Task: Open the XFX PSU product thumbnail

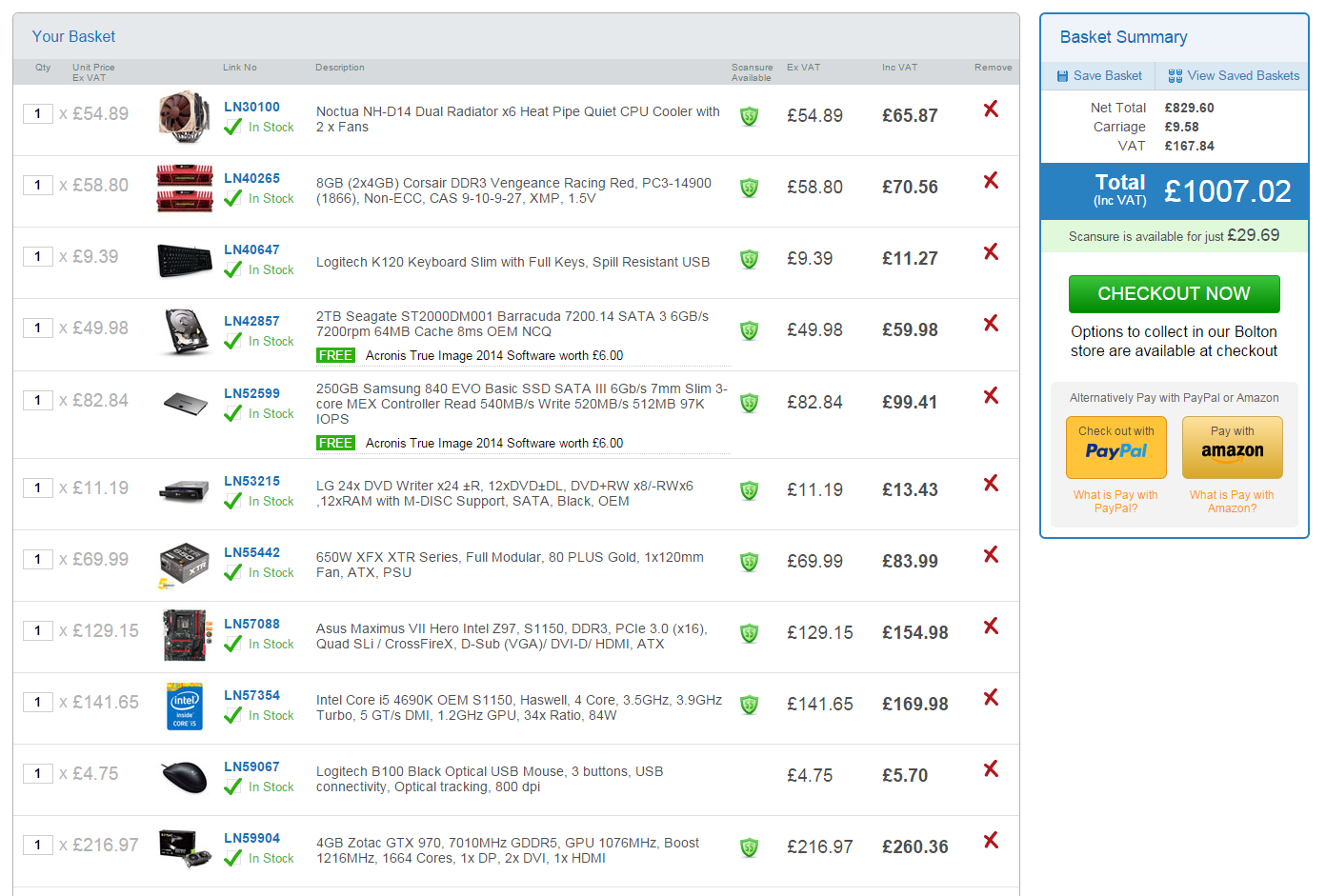Action: point(184,565)
